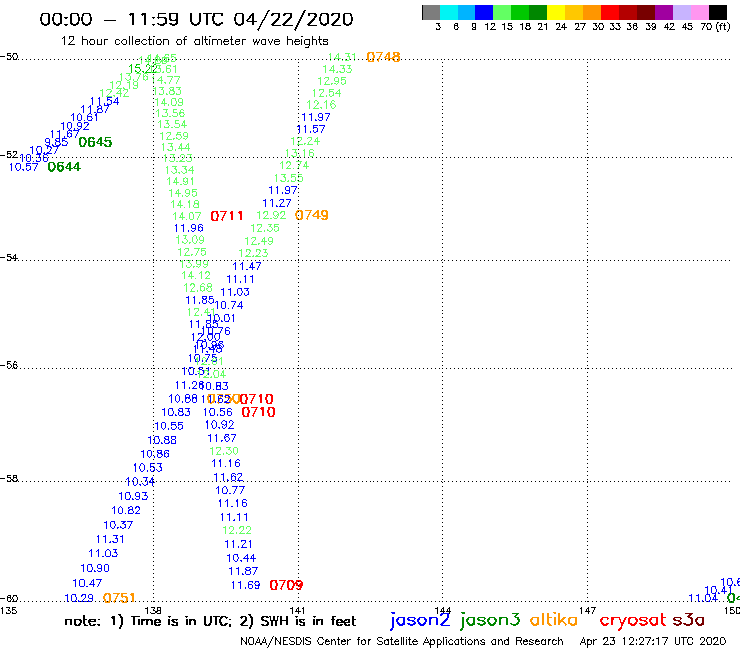740x650 pixels.
Task: Click the gray swatch in the color legend
Action: point(431,12)
